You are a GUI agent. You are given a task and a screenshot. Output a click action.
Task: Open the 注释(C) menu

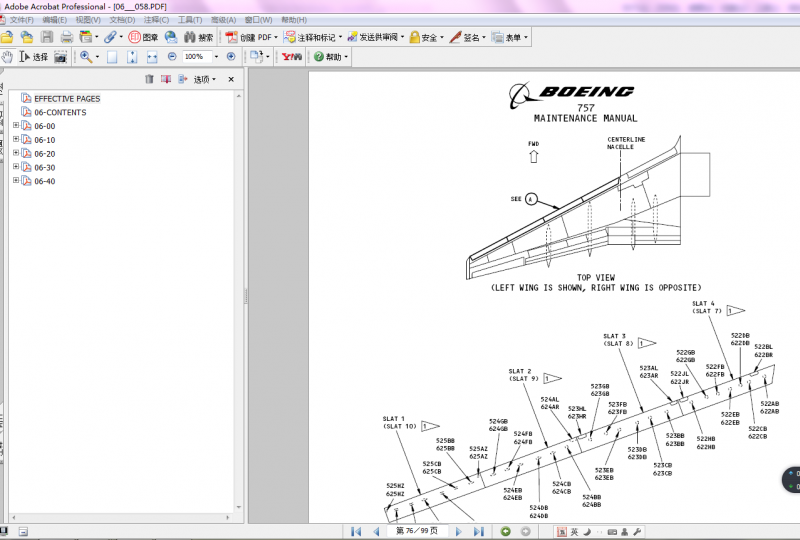[156, 20]
